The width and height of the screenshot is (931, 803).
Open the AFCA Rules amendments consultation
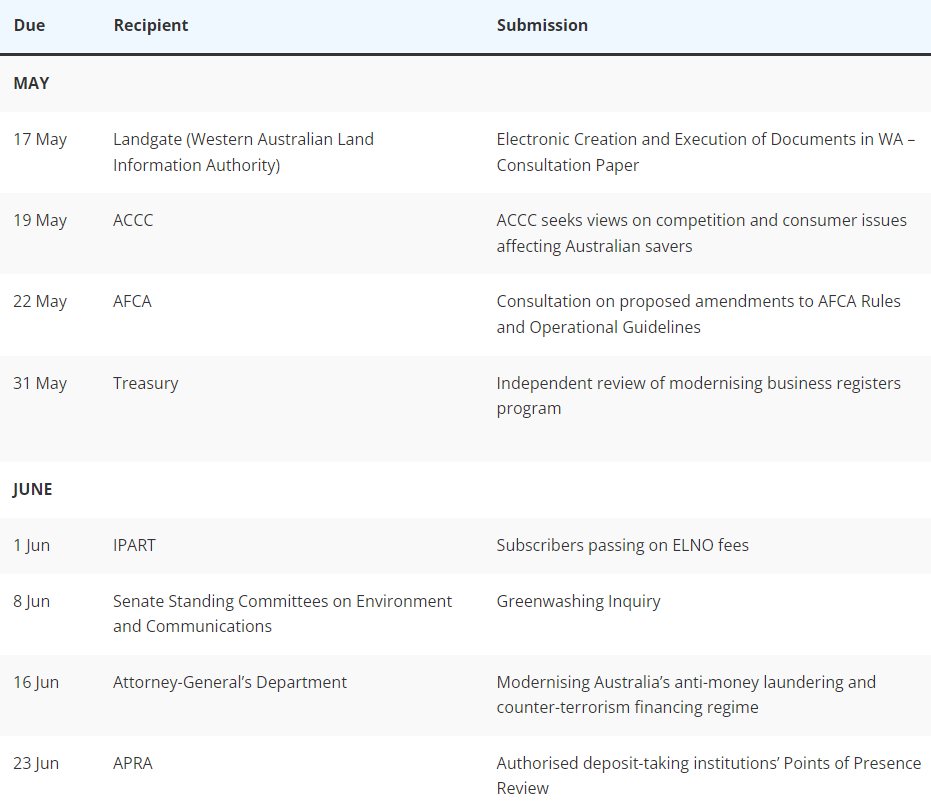[x=698, y=314]
